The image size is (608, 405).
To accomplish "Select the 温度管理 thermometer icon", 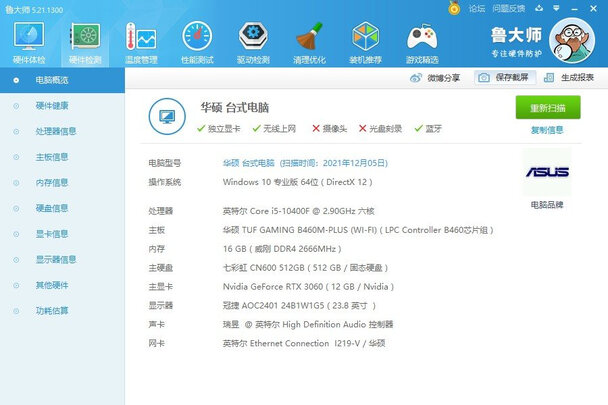I will (x=140, y=41).
